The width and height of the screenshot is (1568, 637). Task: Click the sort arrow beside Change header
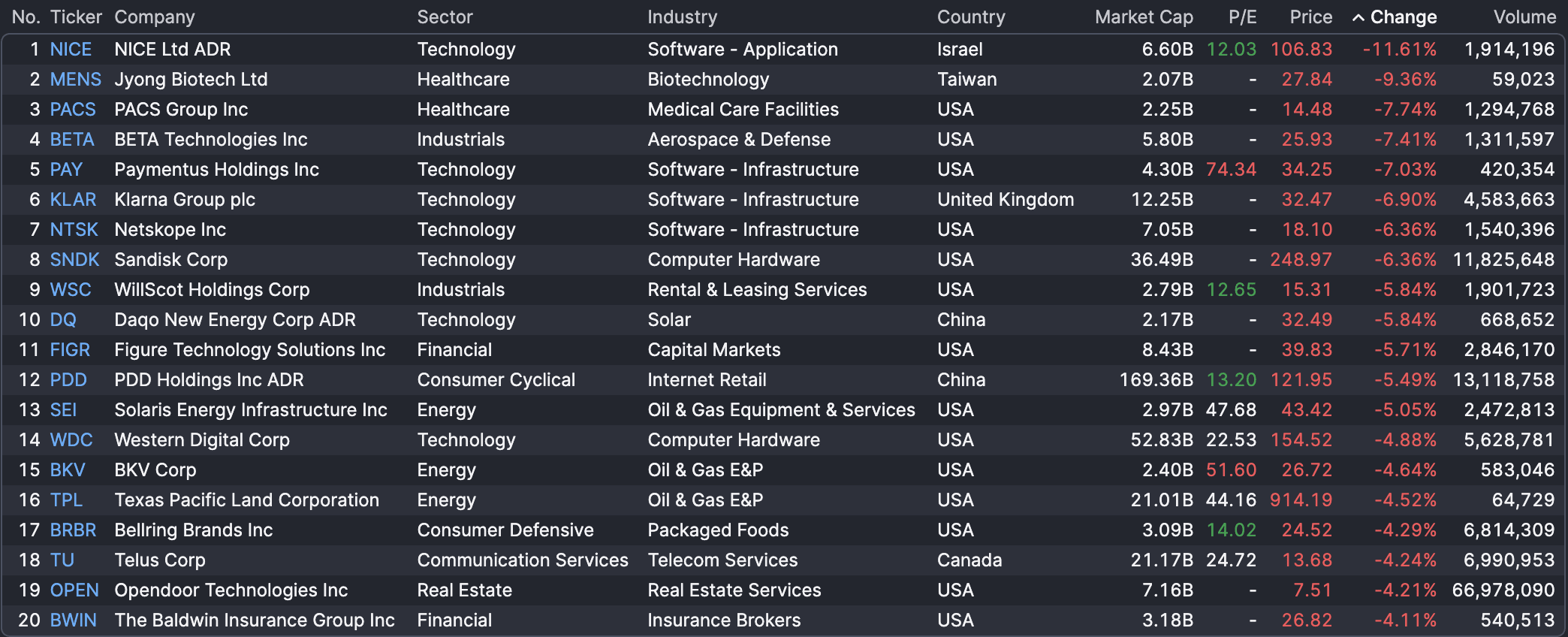pyautogui.click(x=1358, y=18)
